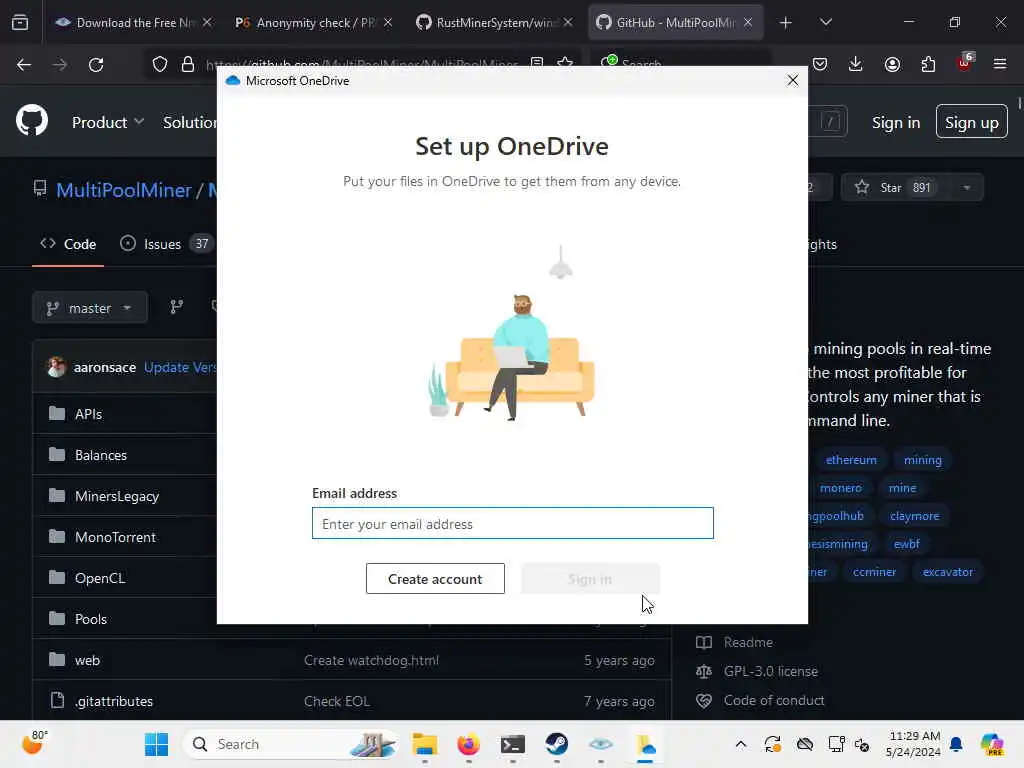
Task: Click the GitHub logo in page header
Action: tap(32, 121)
